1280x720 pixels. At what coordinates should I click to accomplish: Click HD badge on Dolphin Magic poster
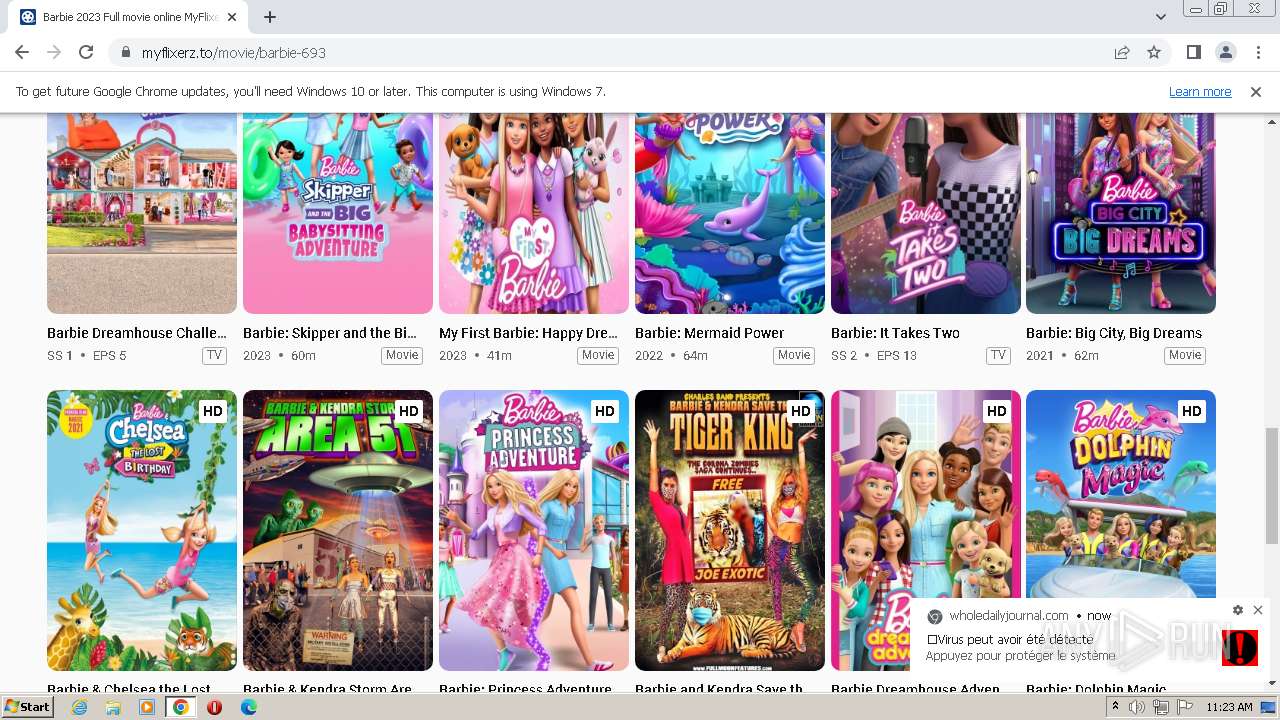tap(1192, 411)
